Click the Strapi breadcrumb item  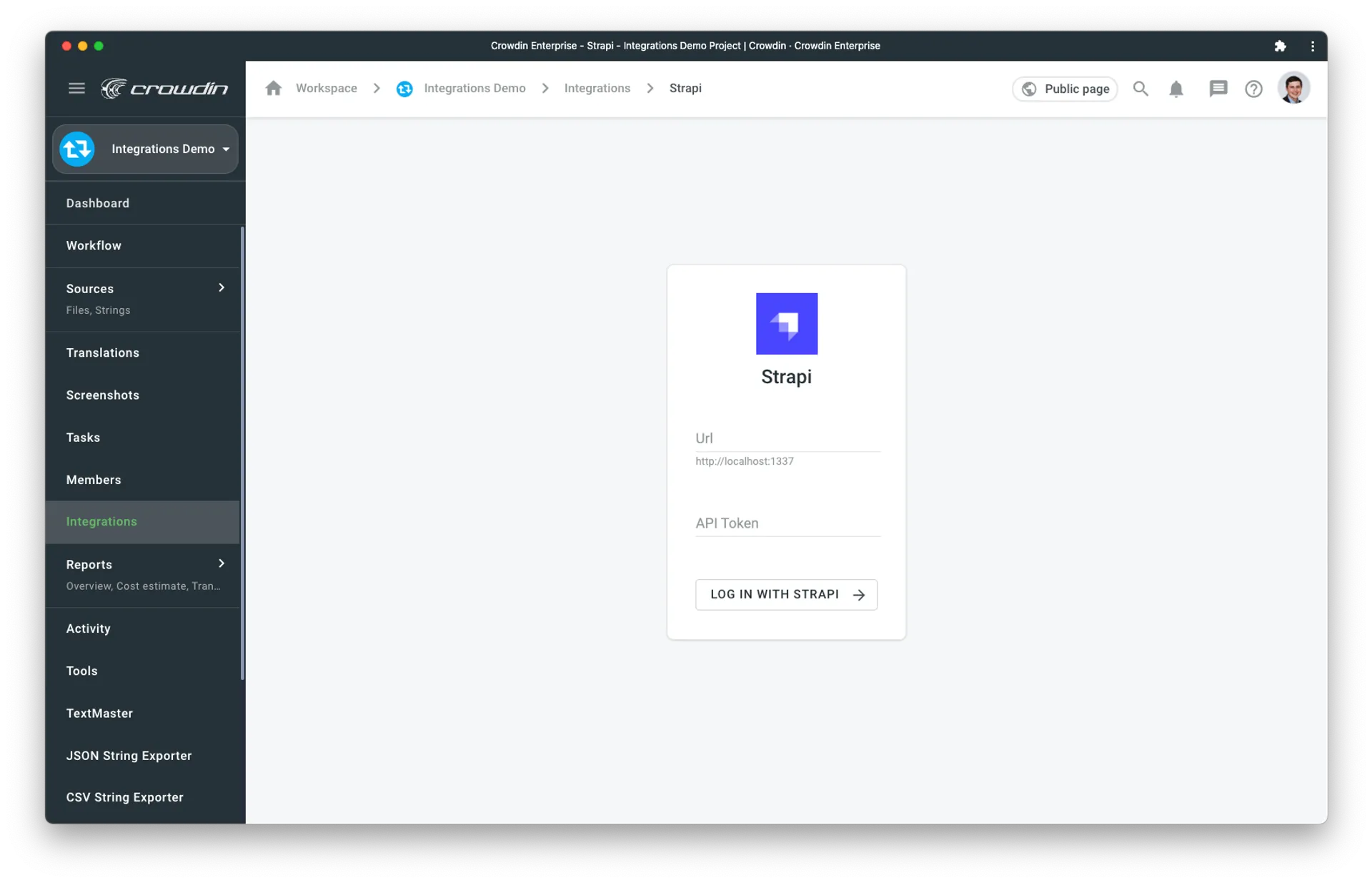[x=685, y=88]
